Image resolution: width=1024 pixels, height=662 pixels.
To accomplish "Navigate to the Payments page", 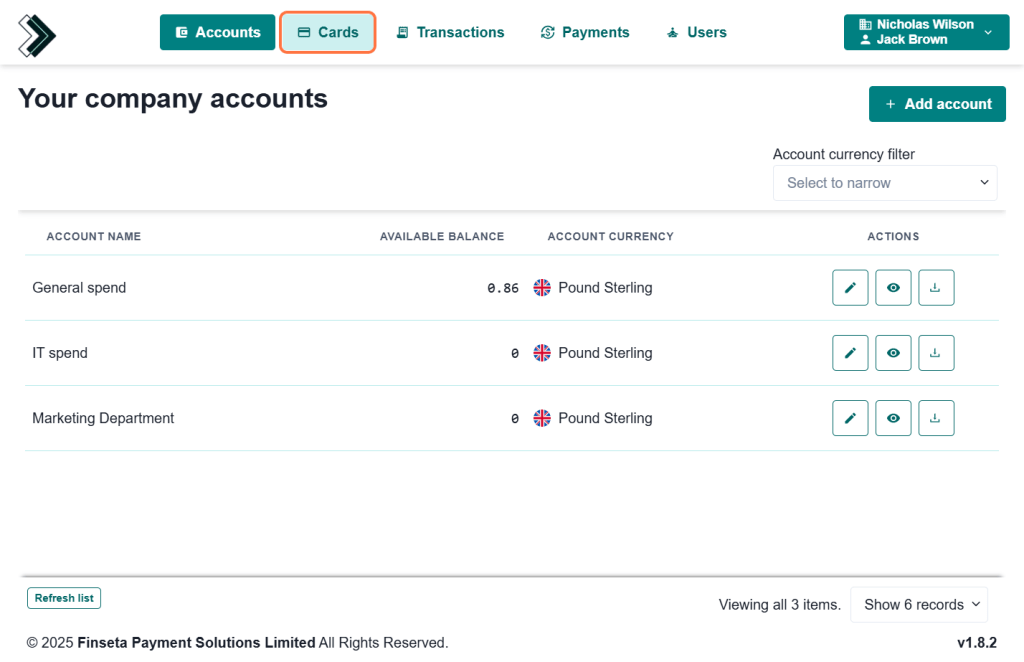I will [x=585, y=32].
